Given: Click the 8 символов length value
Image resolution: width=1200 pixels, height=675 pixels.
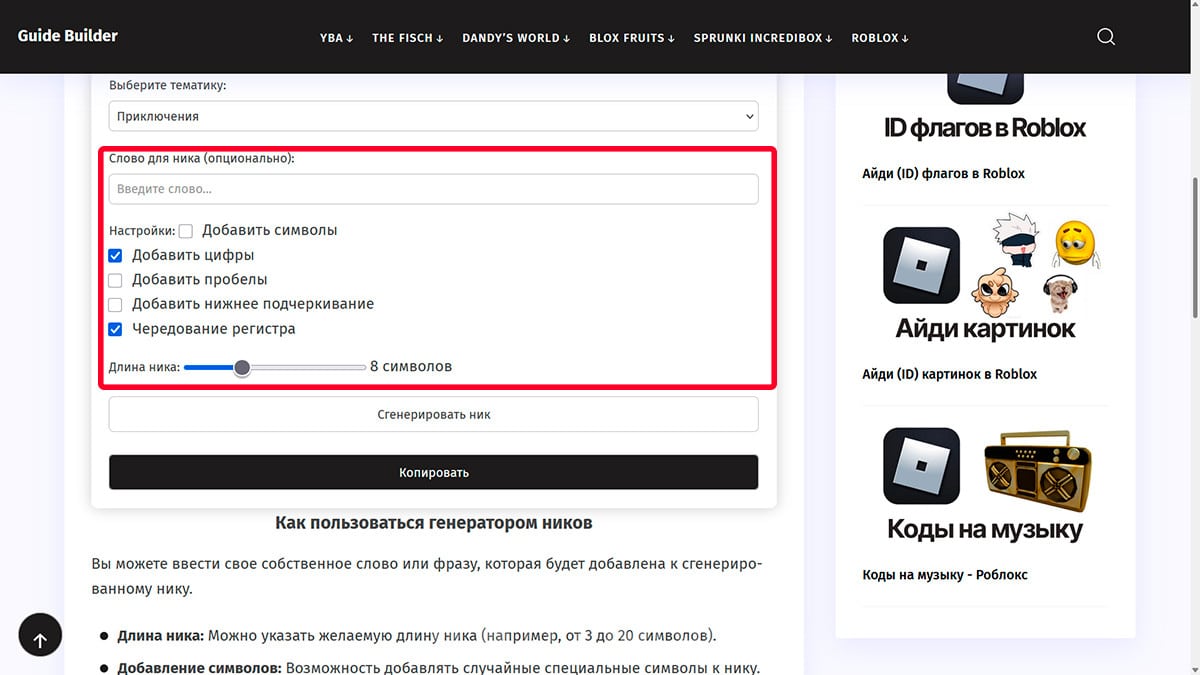Looking at the screenshot, I should click(411, 367).
